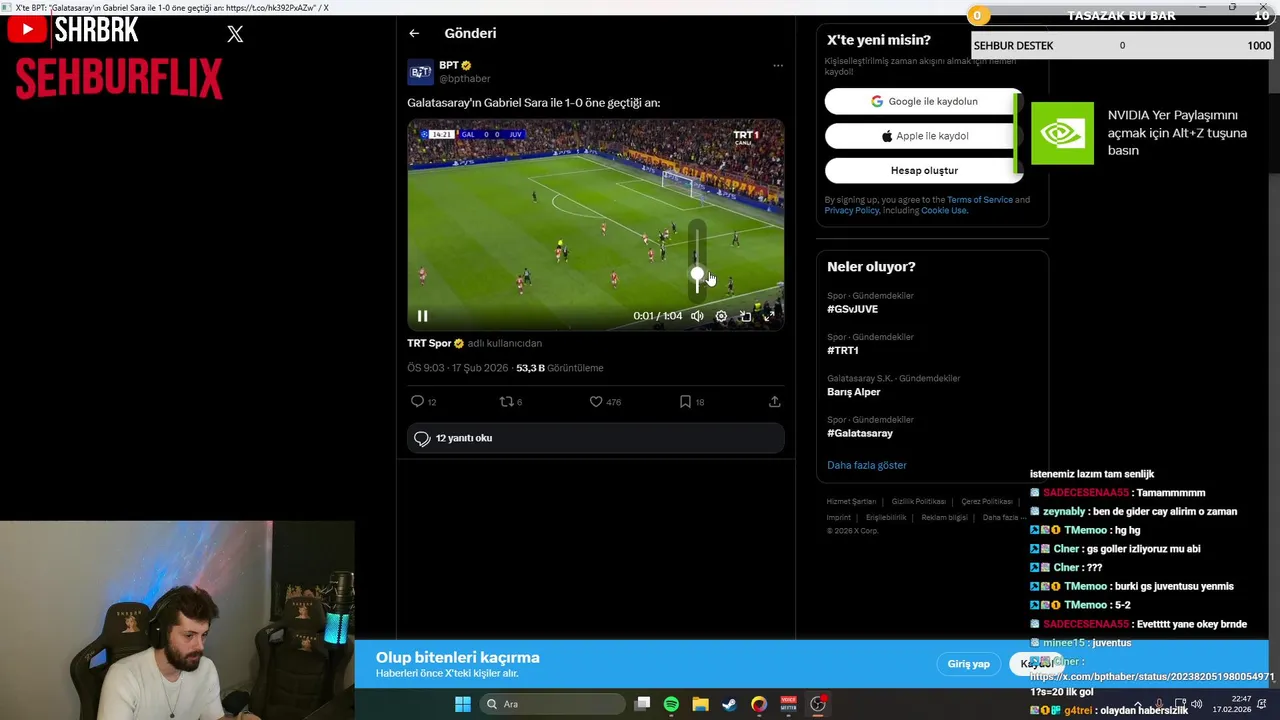1280x720 pixels.
Task: Mute the video with the speaker icon
Action: click(697, 316)
